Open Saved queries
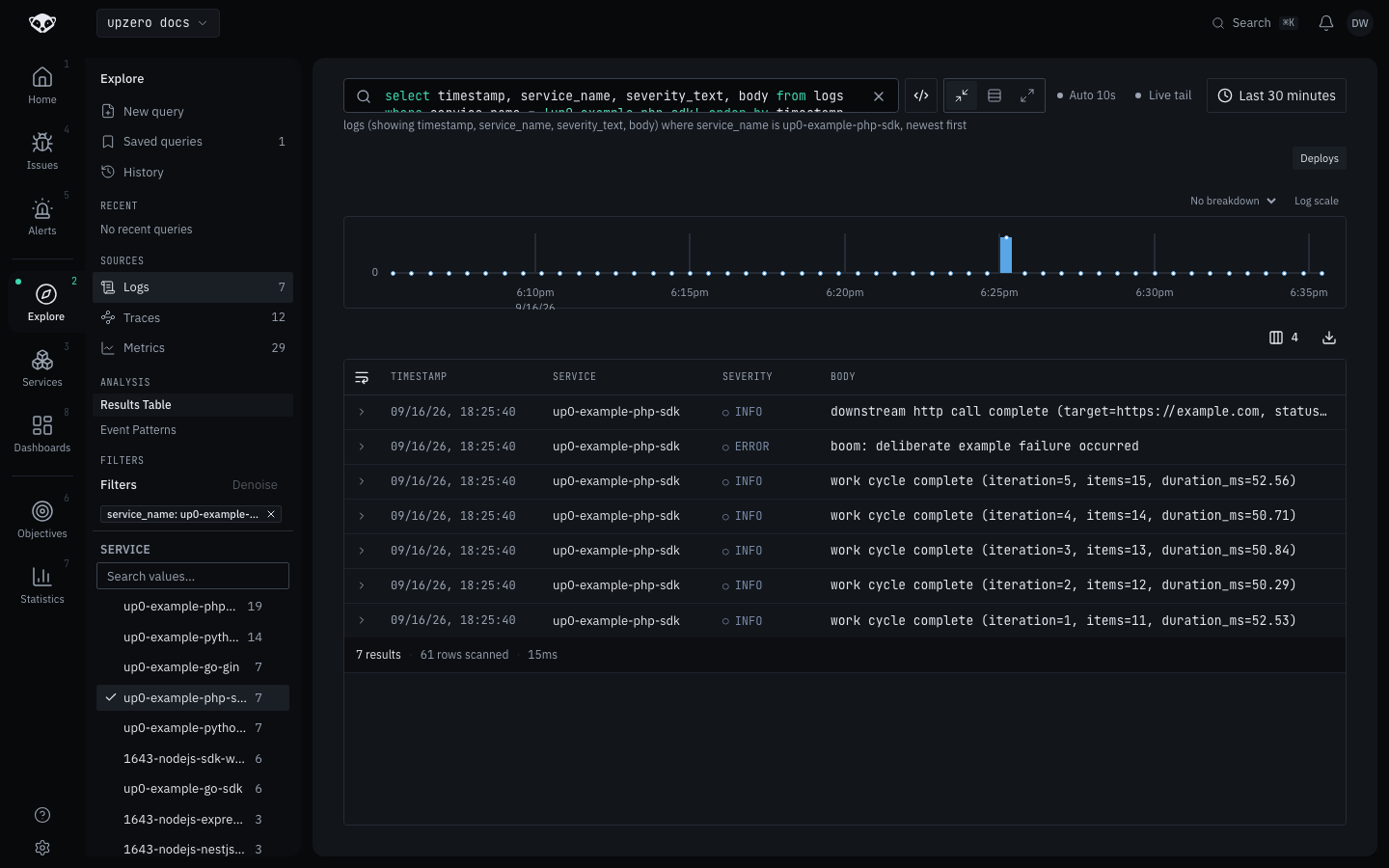The image size is (1389, 868). tap(193, 142)
